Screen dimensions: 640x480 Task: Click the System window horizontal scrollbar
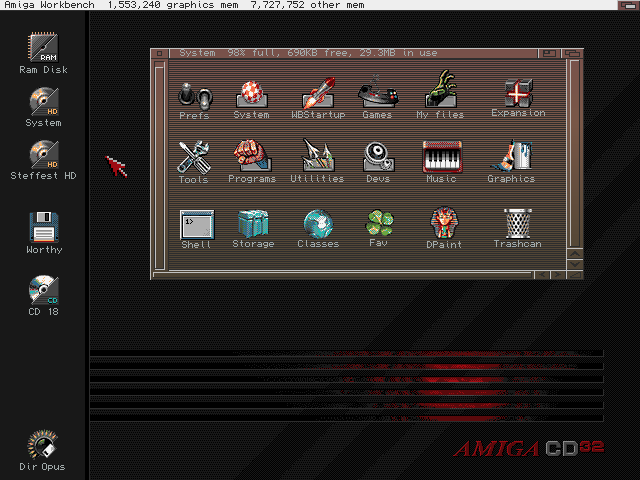click(343, 275)
